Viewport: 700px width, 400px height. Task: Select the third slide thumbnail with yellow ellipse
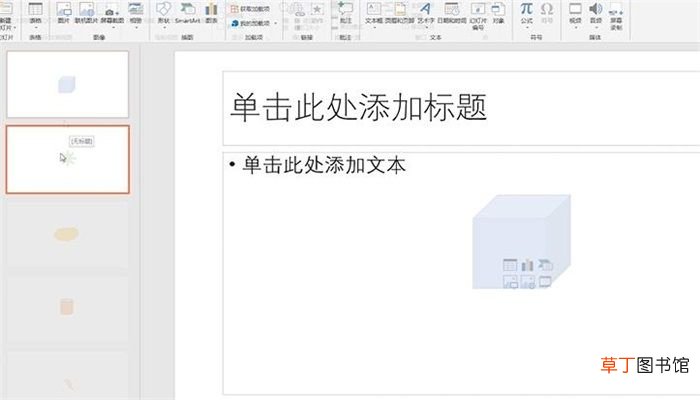67,234
